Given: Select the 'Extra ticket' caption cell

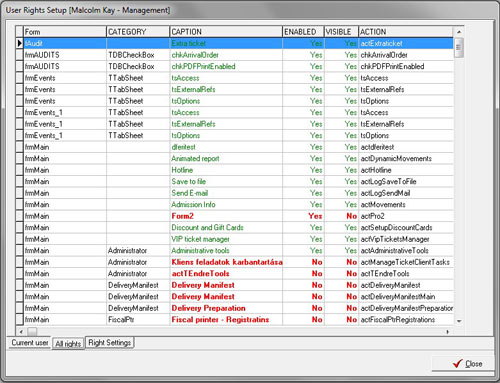Looking at the screenshot, I should pyautogui.click(x=226, y=43).
